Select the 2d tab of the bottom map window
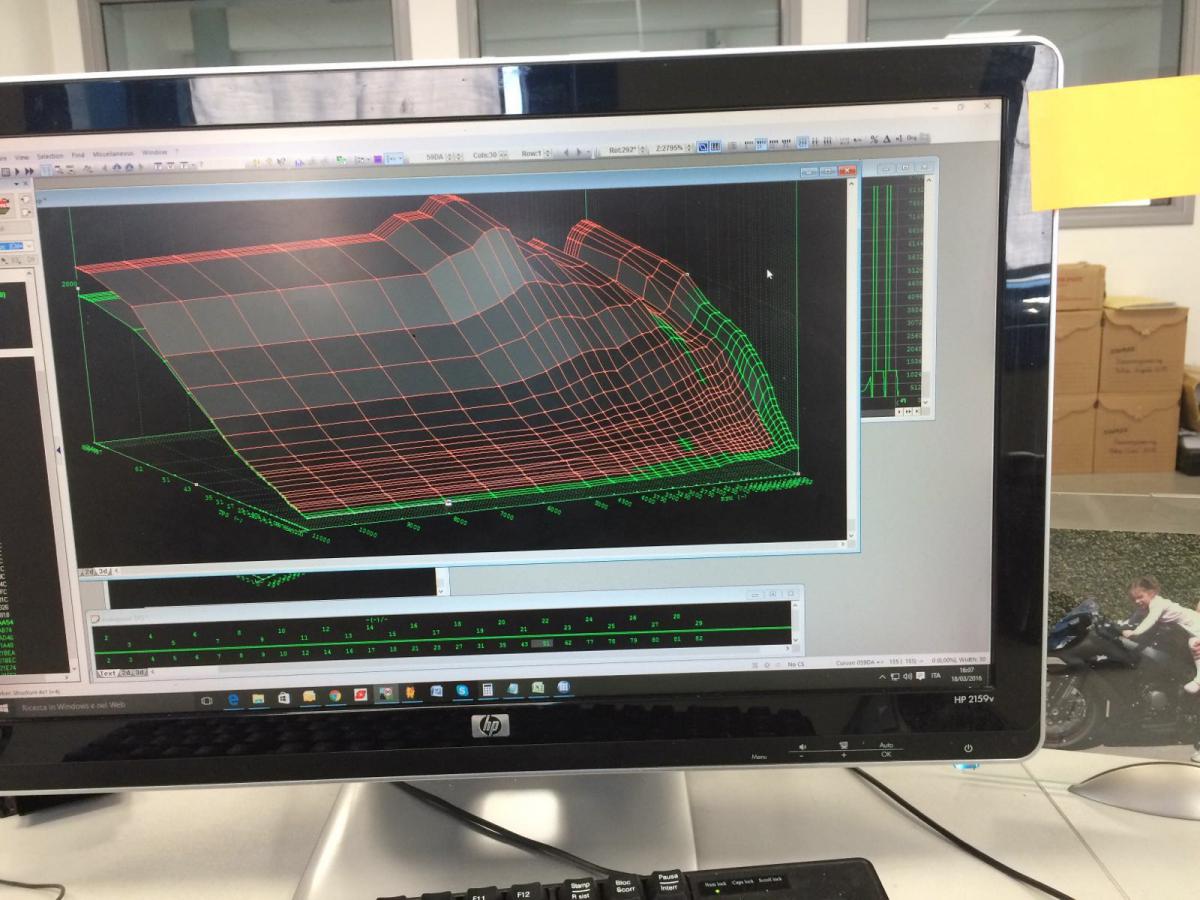1200x900 pixels. [x=124, y=673]
